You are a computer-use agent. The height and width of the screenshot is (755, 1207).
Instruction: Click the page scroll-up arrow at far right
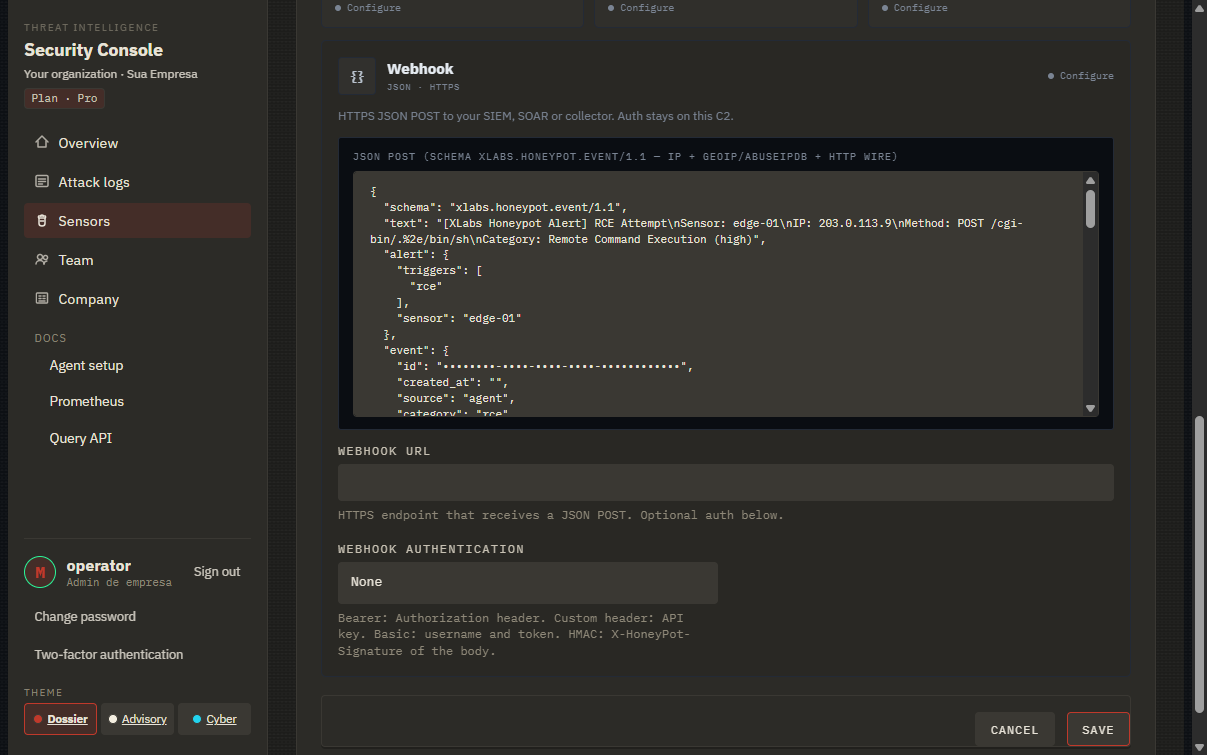(x=1200, y=7)
